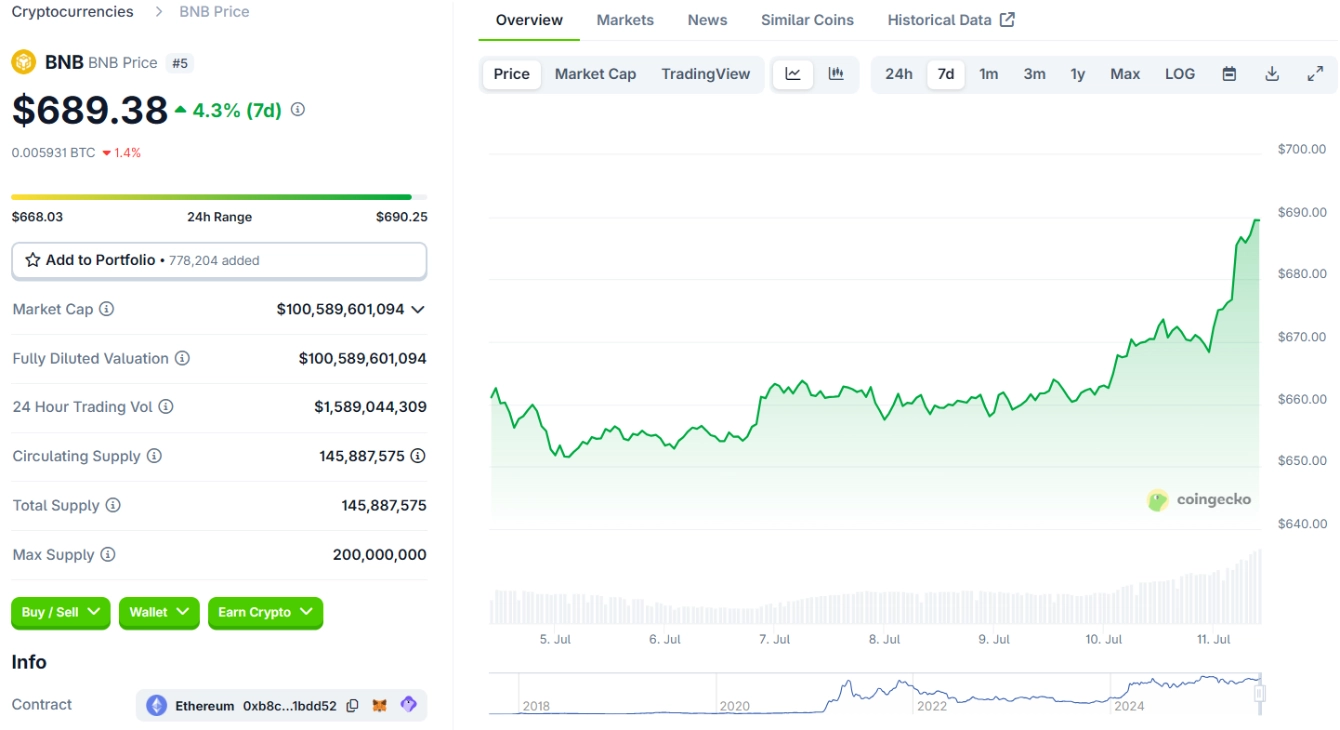
Task: Open the Historical Data tab
Action: click(950, 20)
